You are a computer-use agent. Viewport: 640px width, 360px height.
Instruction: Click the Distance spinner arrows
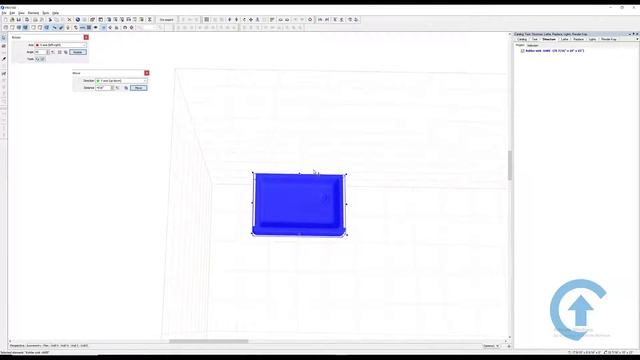pyautogui.click(x=113, y=88)
